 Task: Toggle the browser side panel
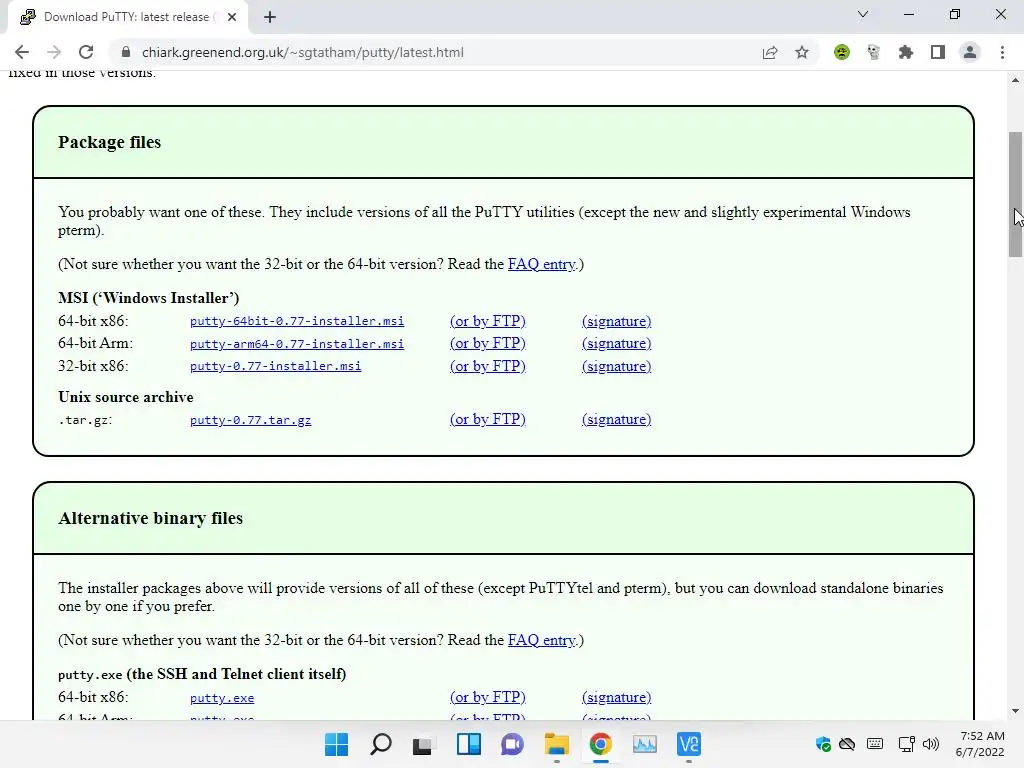tap(938, 52)
